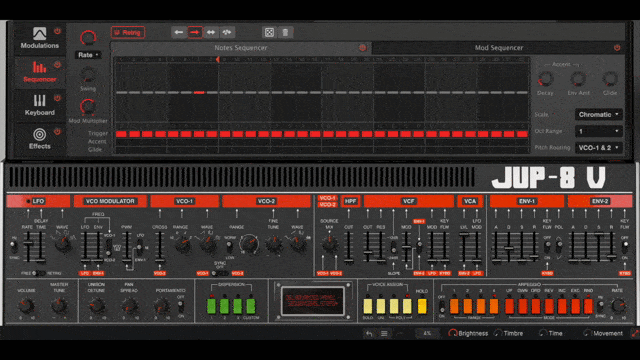Click the Accent Decay knob
This screenshot has height=360, width=640.
tap(545, 79)
